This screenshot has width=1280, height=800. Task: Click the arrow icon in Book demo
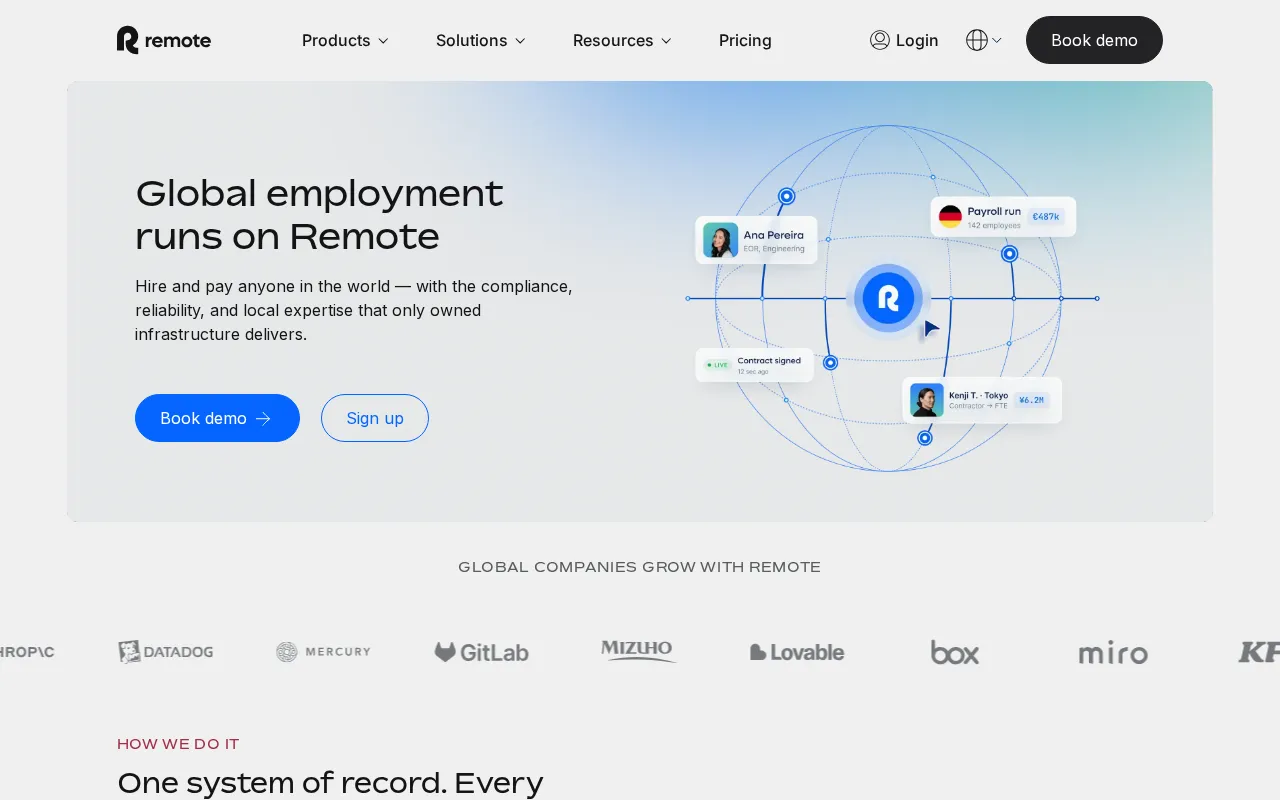click(263, 418)
